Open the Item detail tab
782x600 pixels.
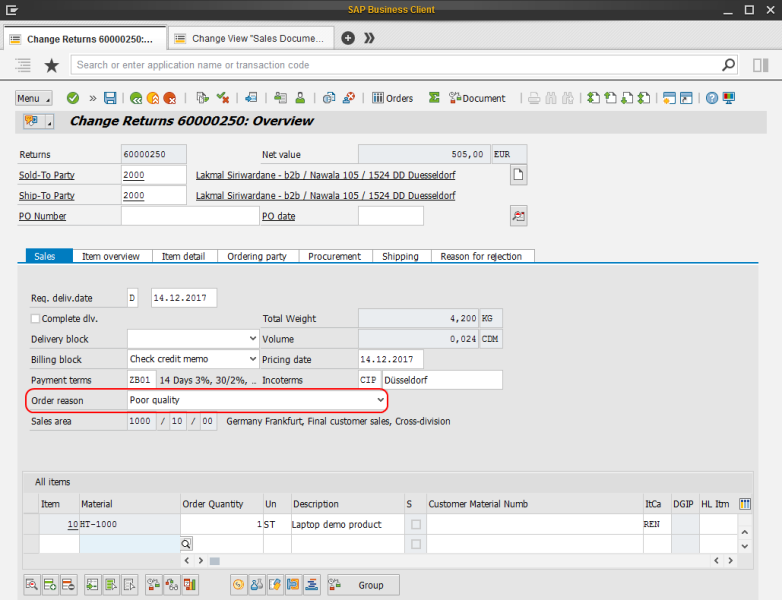tap(183, 256)
